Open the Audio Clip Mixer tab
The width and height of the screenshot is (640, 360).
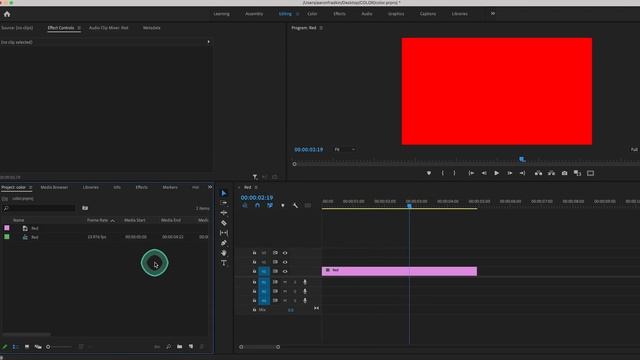pos(109,28)
